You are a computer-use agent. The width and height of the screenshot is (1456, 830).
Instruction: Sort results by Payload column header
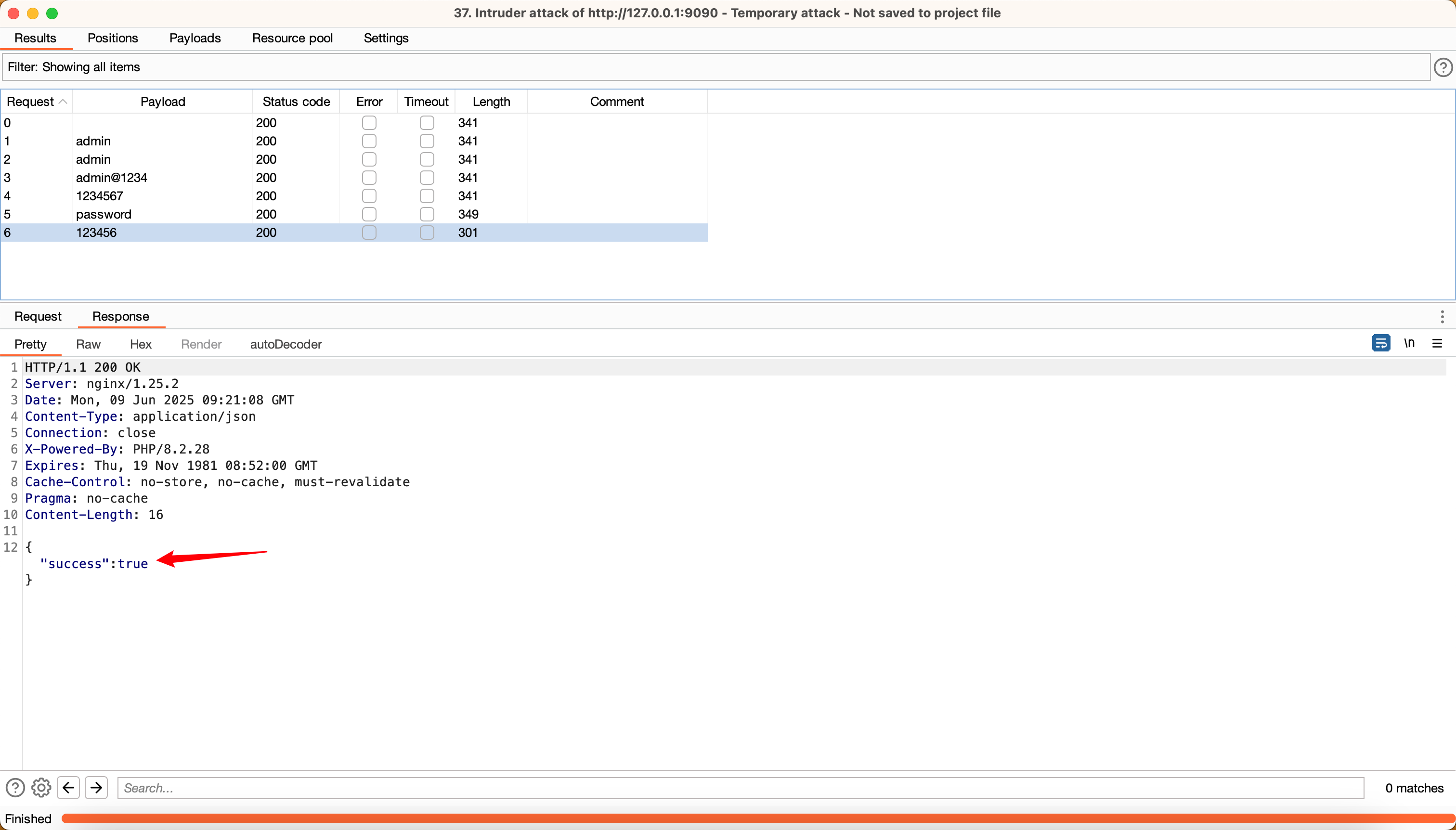[162, 102]
